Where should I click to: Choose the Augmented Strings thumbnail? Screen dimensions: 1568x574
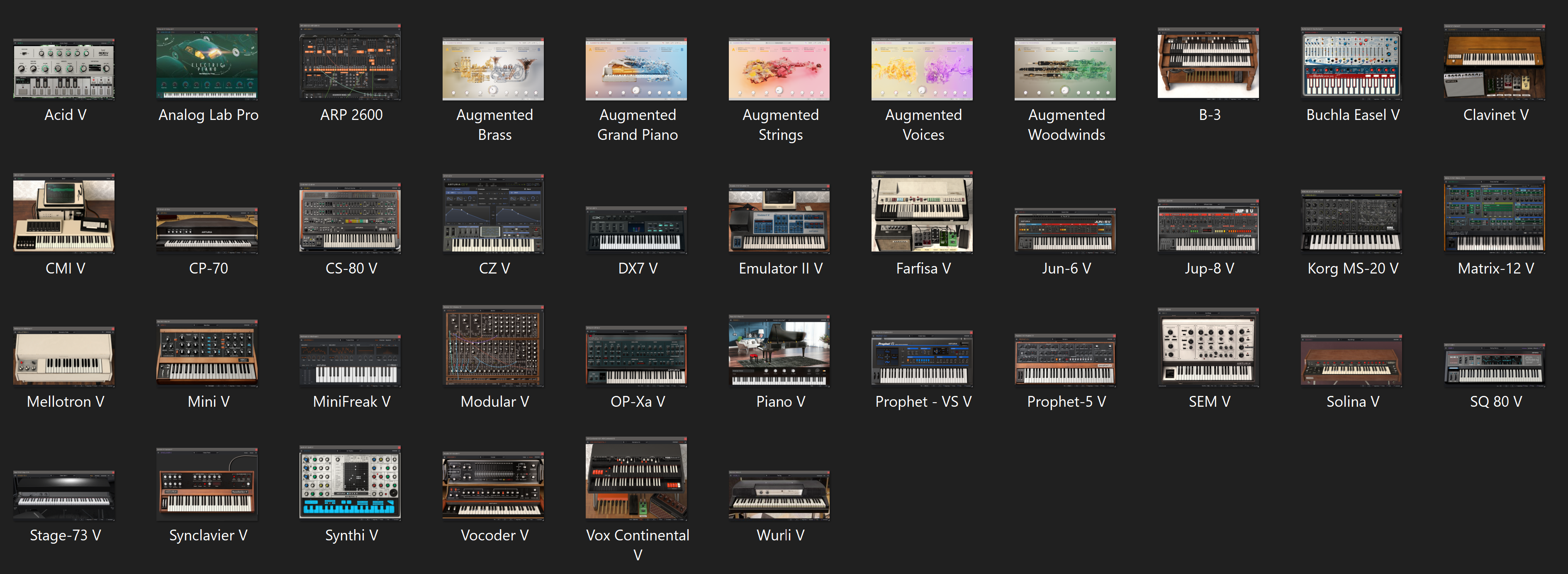coord(779,69)
